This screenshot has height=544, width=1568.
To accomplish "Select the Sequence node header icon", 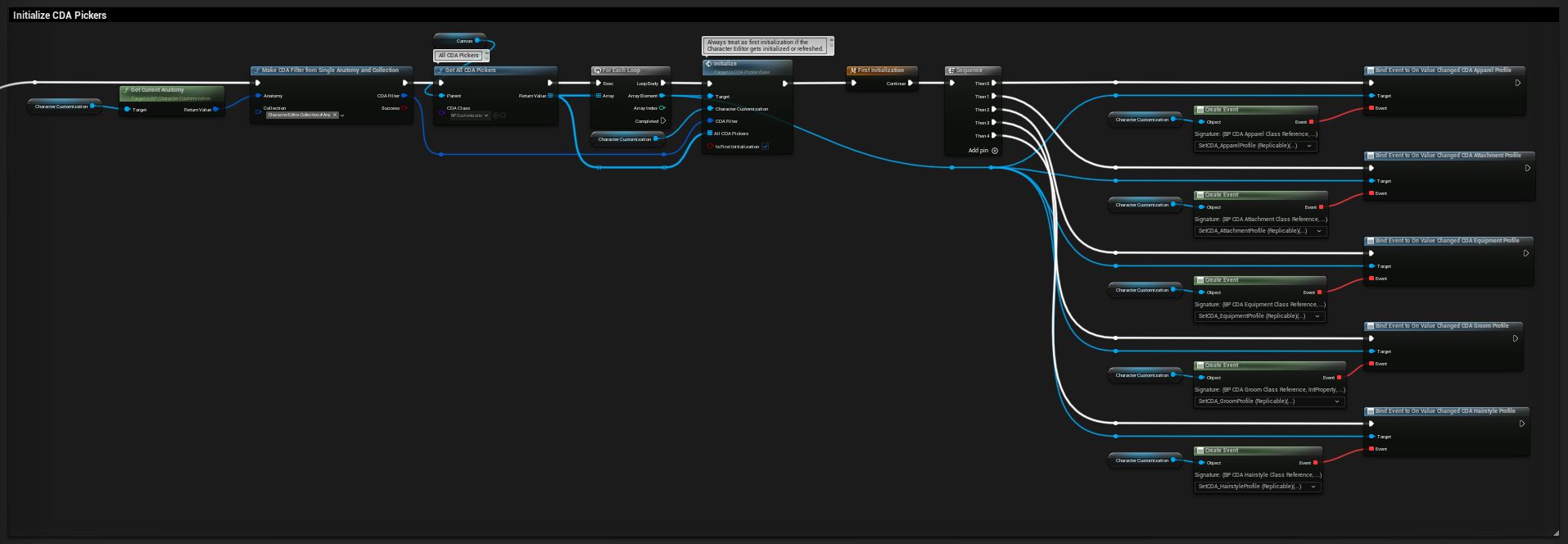I will (x=951, y=70).
